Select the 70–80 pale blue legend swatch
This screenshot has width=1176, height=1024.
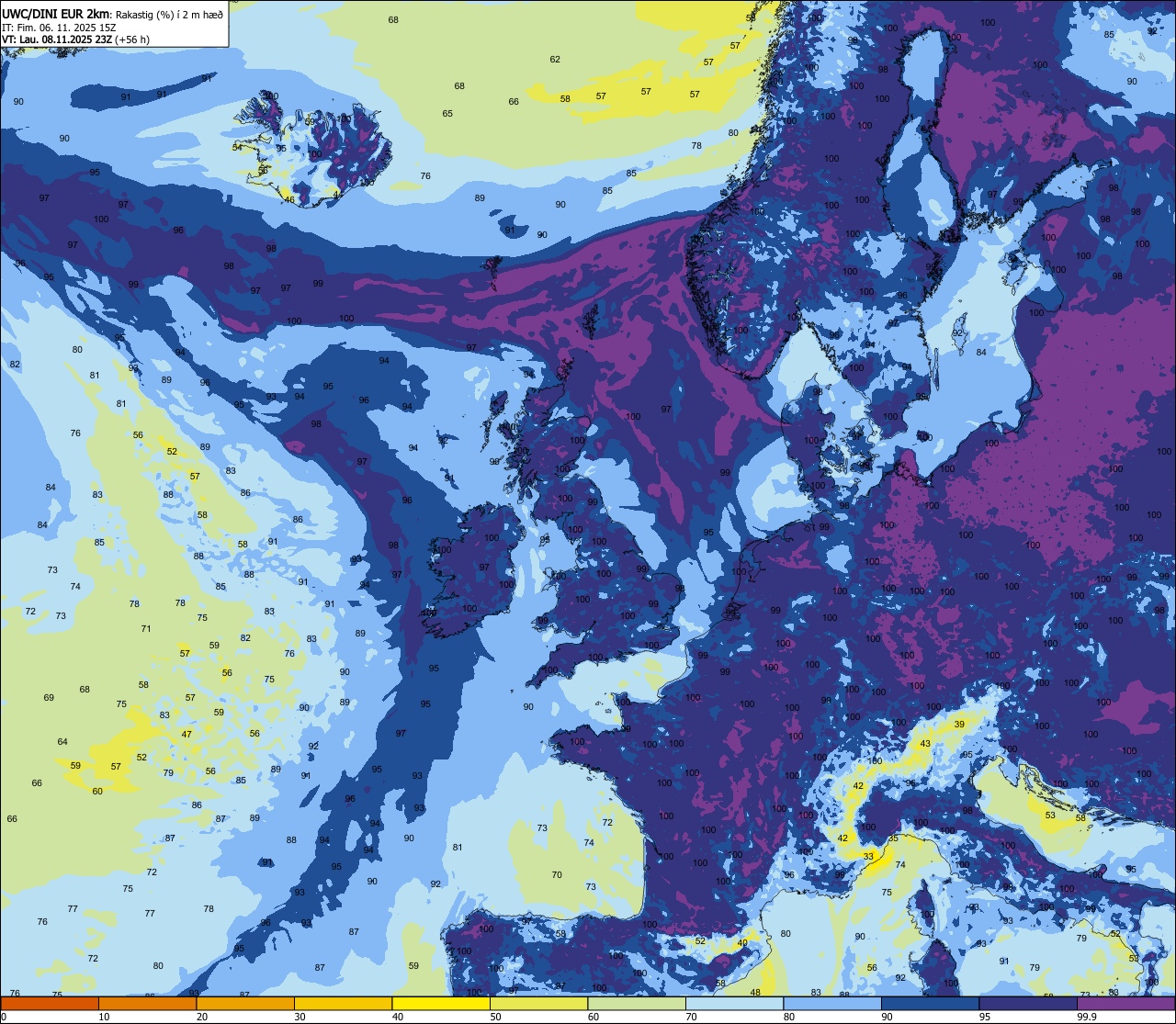[734, 1003]
